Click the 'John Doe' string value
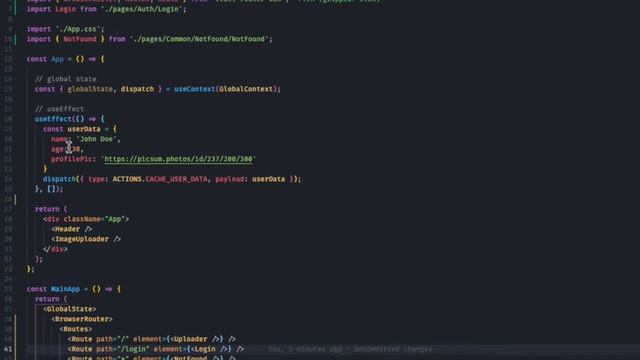 (x=98, y=139)
